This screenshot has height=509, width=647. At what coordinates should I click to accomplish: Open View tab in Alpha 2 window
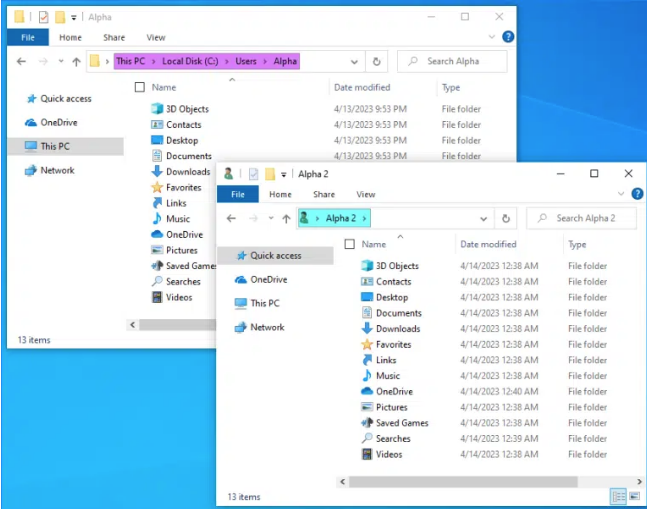pos(366,194)
